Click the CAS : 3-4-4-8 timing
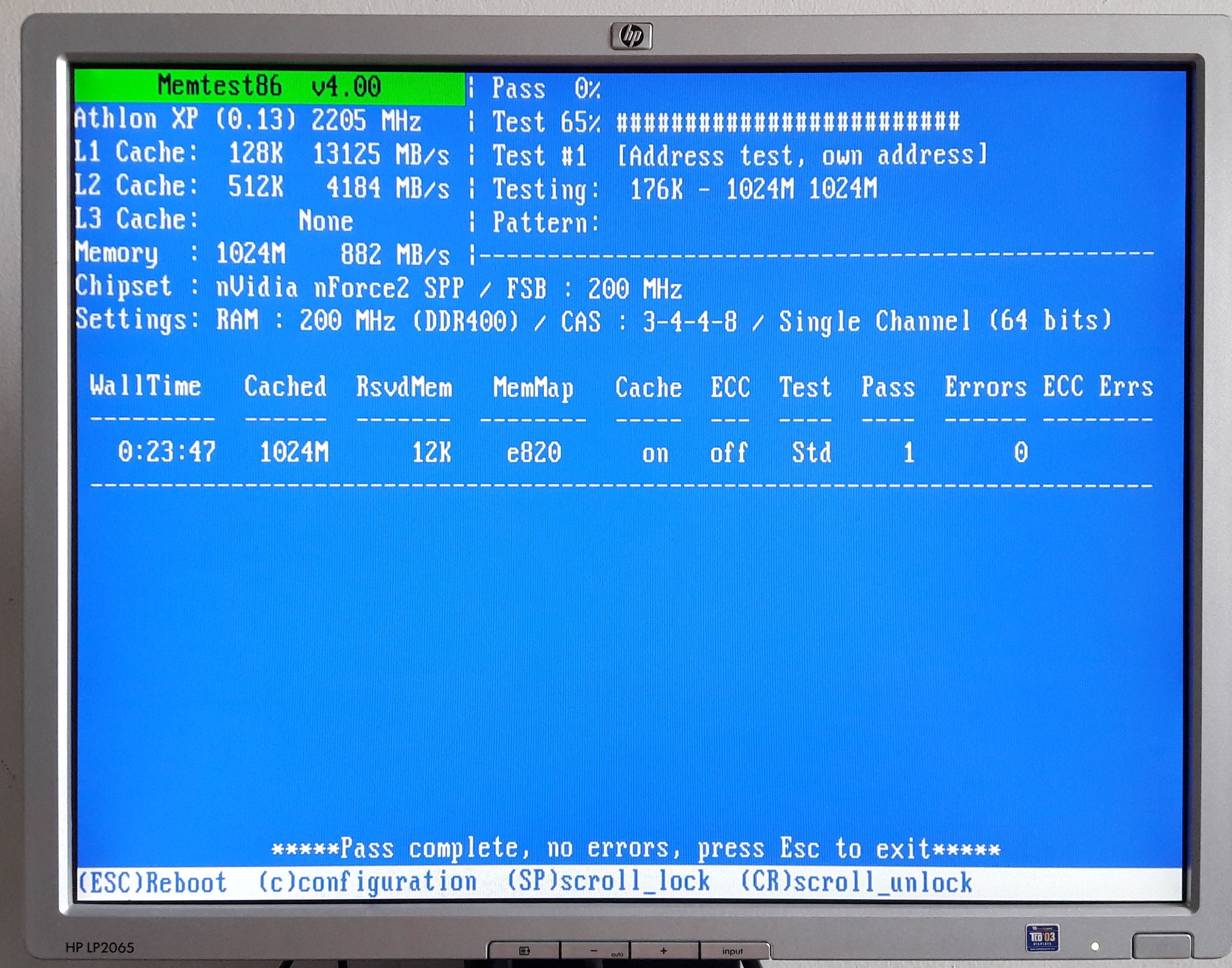The image size is (1232, 968). pyautogui.click(x=649, y=321)
